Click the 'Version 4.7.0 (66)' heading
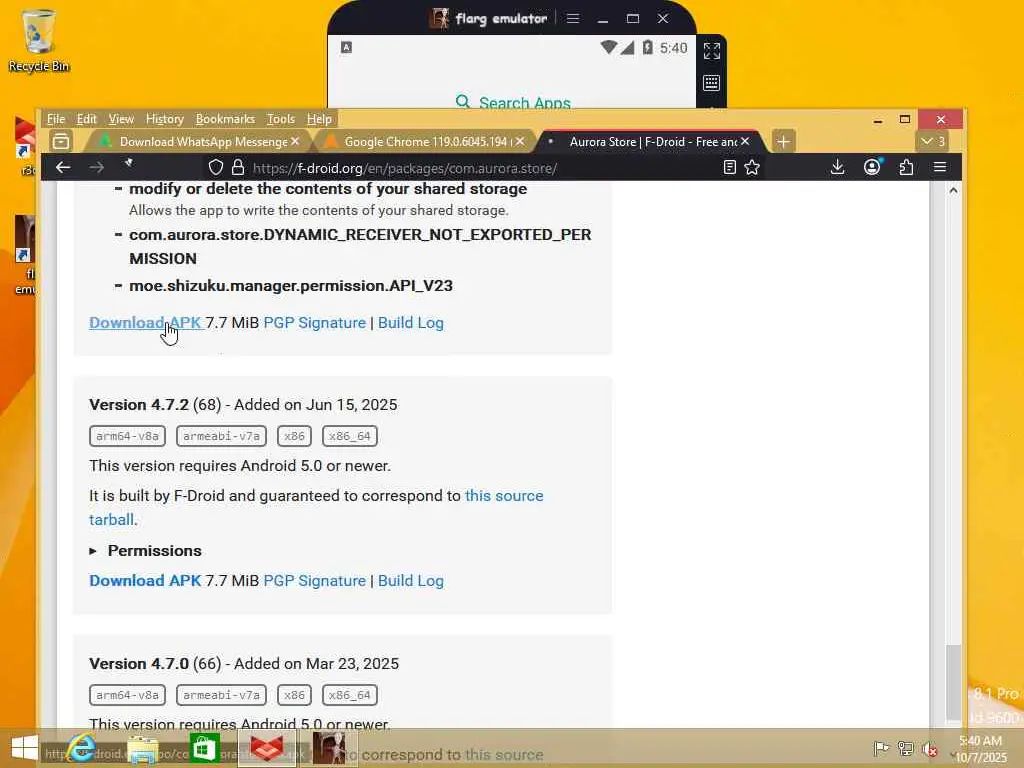Screen dimensions: 1024x768 coord(155,664)
